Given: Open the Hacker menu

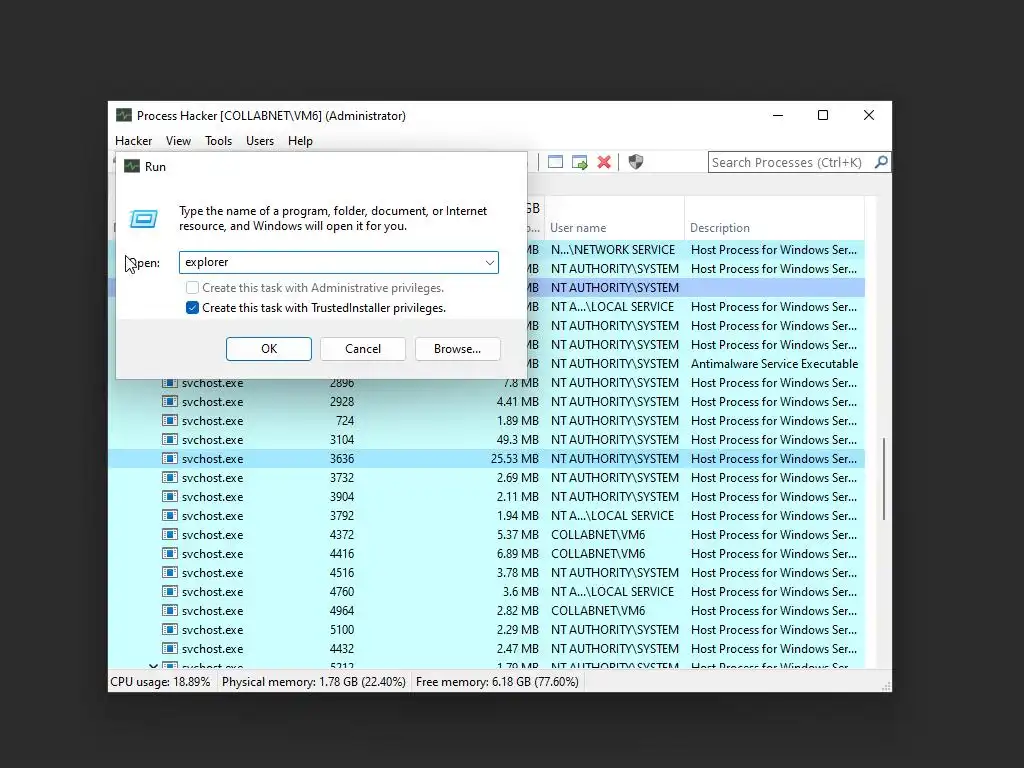Looking at the screenshot, I should click(x=133, y=141).
